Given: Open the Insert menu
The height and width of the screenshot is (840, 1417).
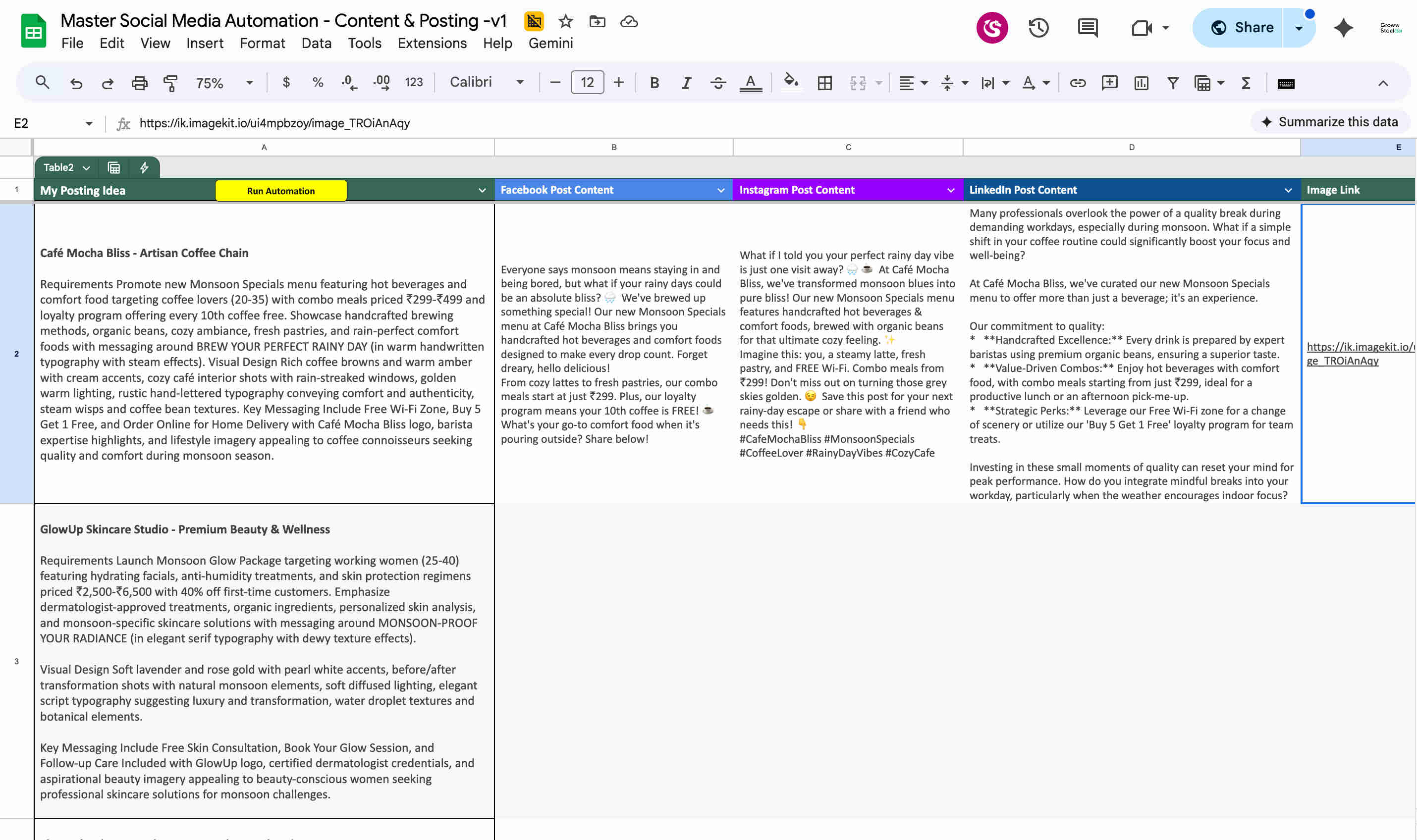Looking at the screenshot, I should [x=204, y=43].
